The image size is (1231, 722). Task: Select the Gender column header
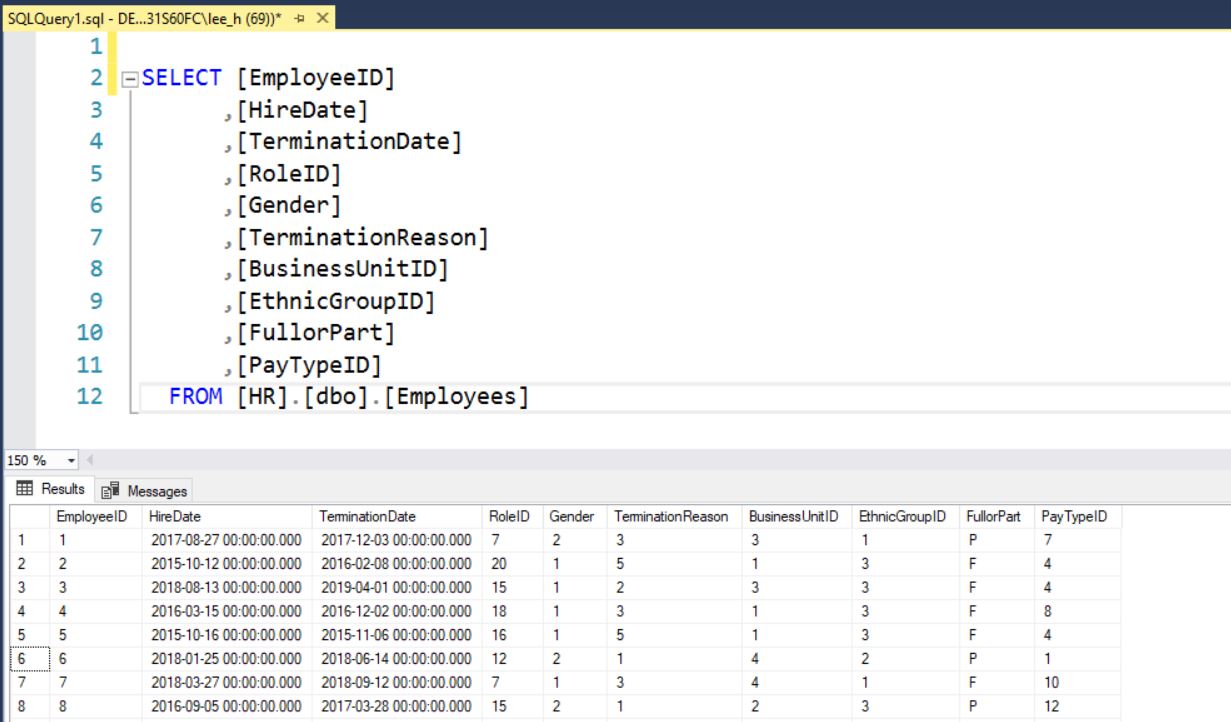(x=575, y=517)
